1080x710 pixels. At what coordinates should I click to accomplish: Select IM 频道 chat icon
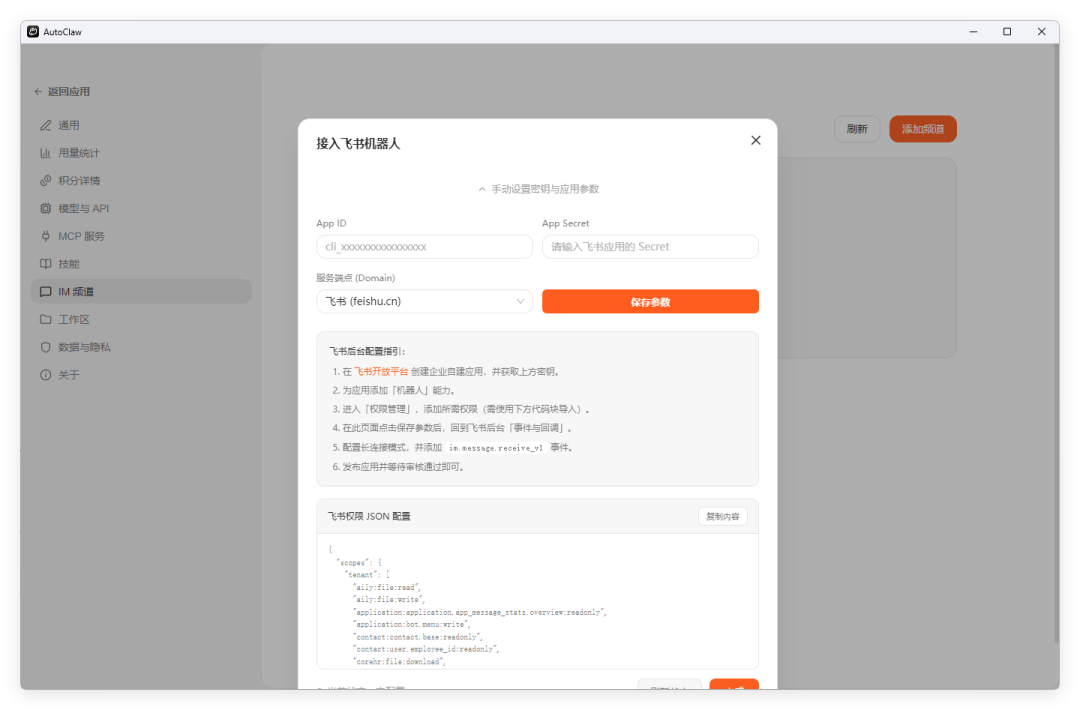point(45,291)
